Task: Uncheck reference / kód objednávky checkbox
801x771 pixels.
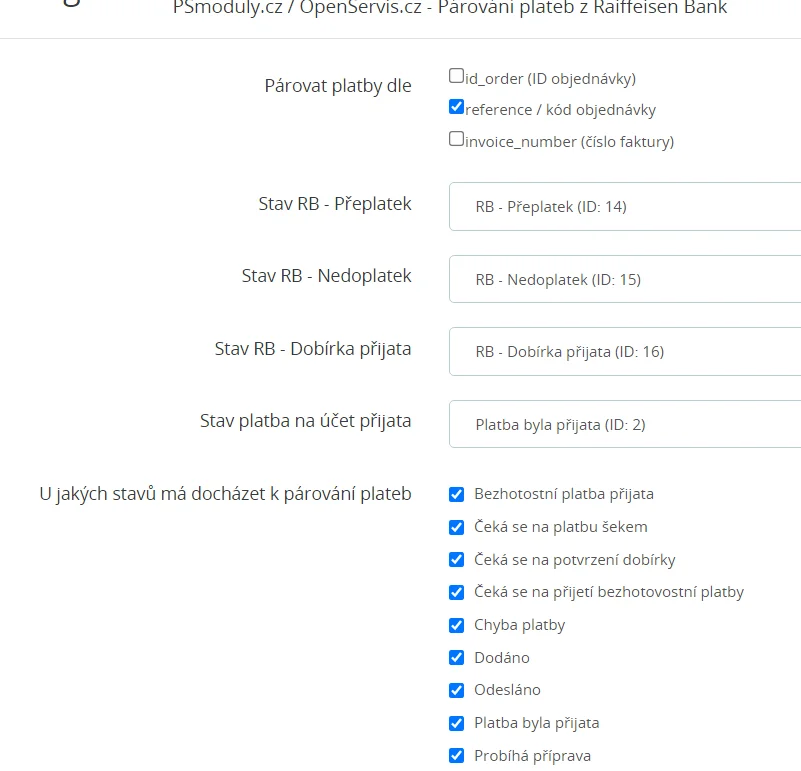Action: tap(457, 108)
